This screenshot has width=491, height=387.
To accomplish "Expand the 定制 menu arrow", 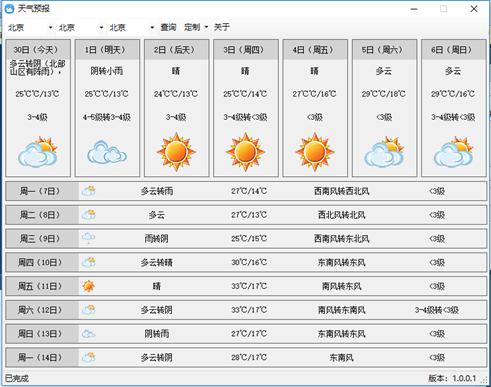I will (x=206, y=27).
